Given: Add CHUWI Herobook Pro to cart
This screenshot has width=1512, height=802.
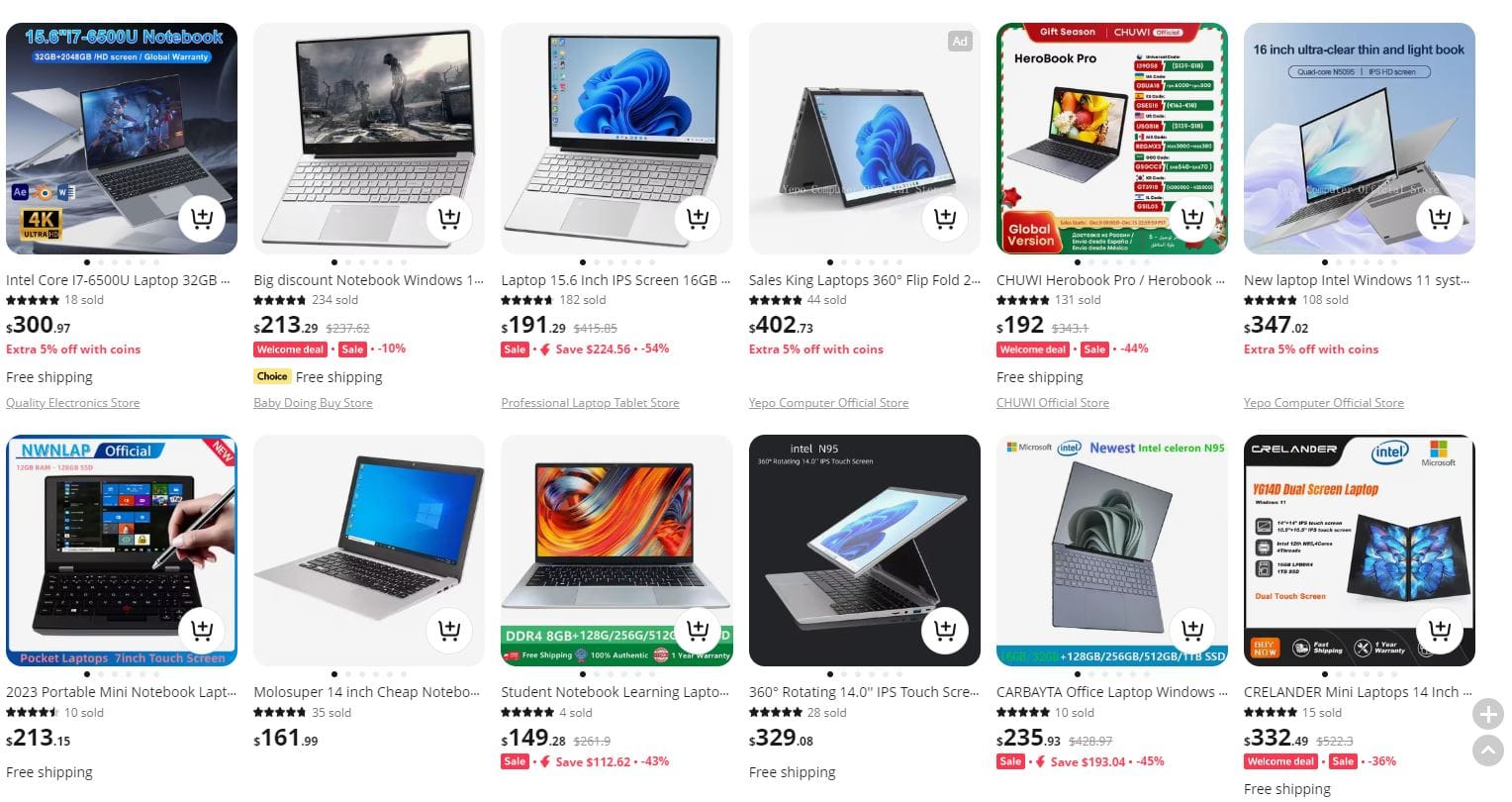Looking at the screenshot, I should click(1192, 219).
